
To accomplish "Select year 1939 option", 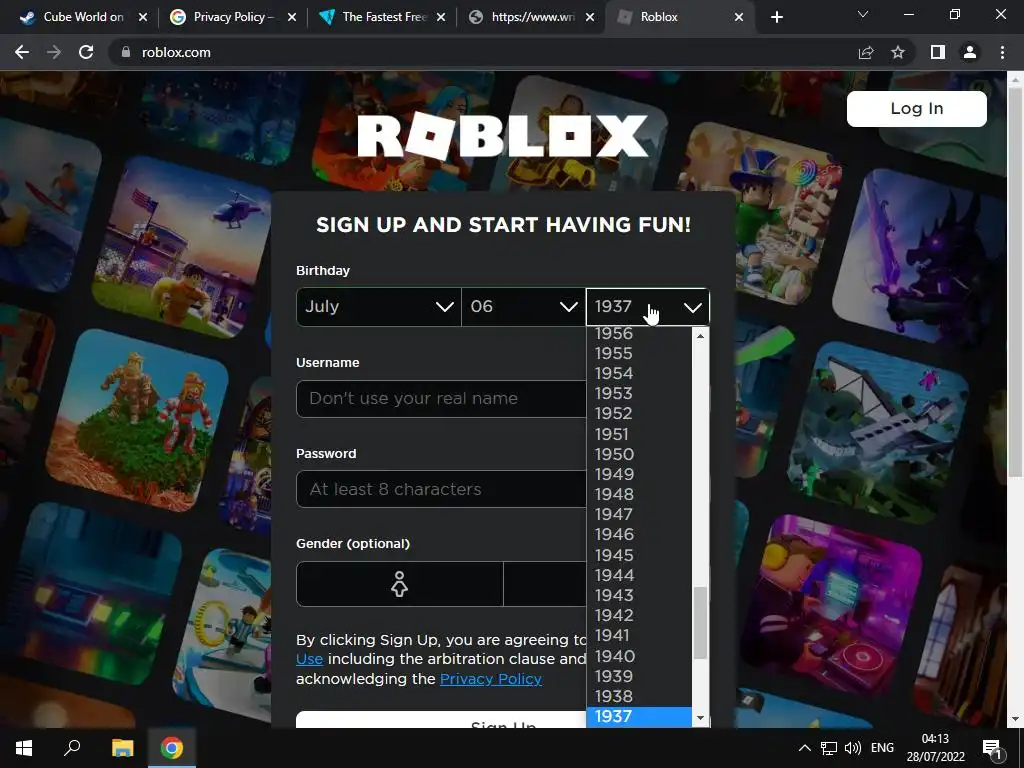I will pyautogui.click(x=639, y=677).
